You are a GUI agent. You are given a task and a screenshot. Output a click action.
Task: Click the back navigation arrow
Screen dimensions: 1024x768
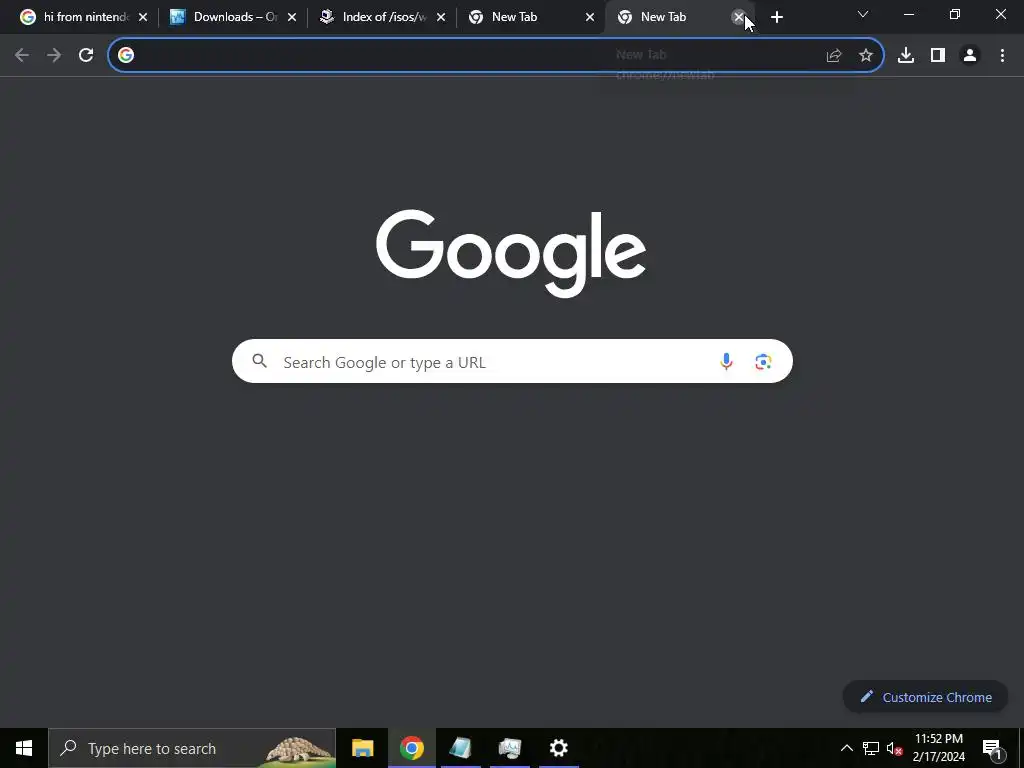click(22, 56)
